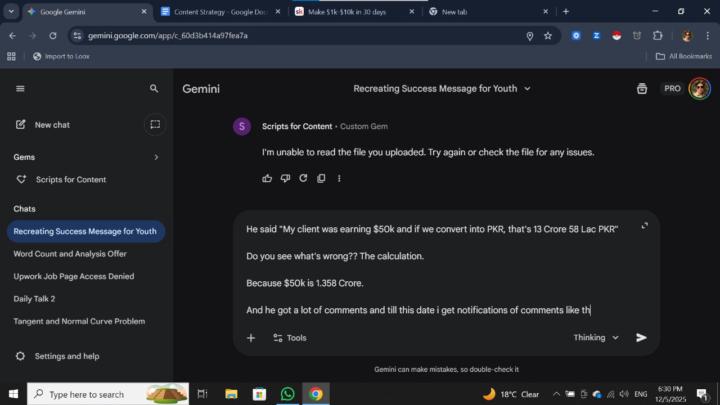Click the thumbs up icon on response
Viewport: 720px width, 405px height.
pos(267,178)
